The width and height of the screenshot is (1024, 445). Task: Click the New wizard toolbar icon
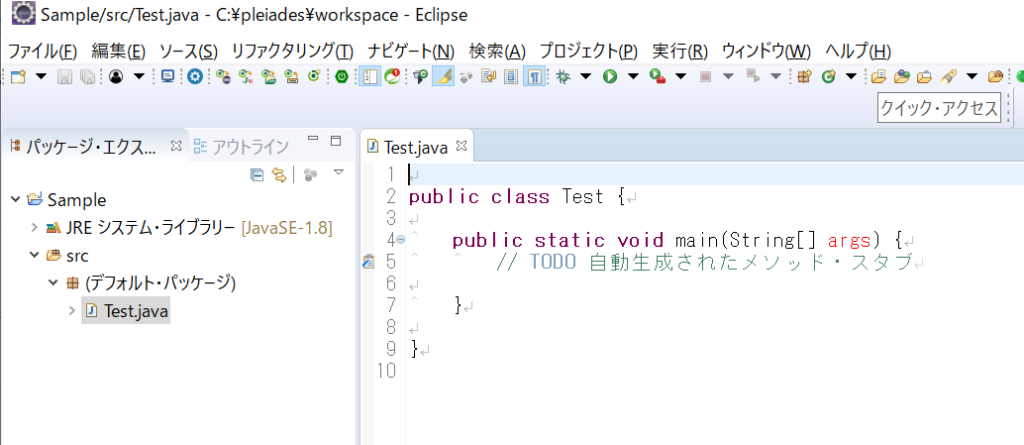[18, 77]
